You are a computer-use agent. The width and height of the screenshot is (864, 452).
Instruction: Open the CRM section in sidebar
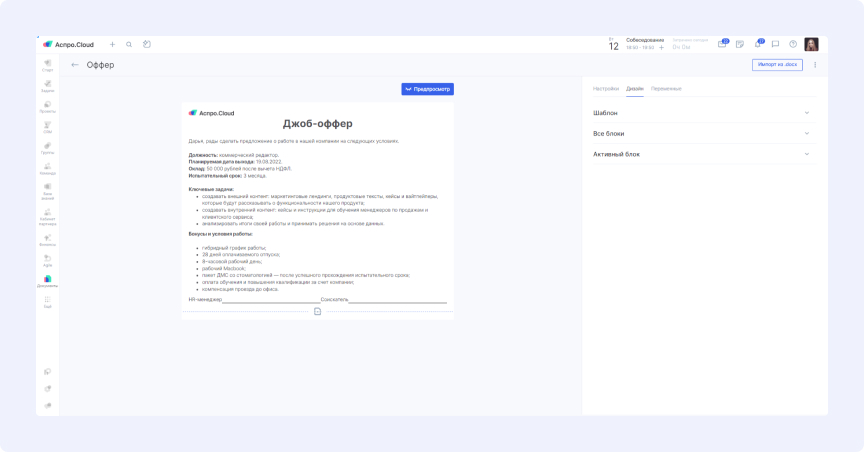point(47,127)
